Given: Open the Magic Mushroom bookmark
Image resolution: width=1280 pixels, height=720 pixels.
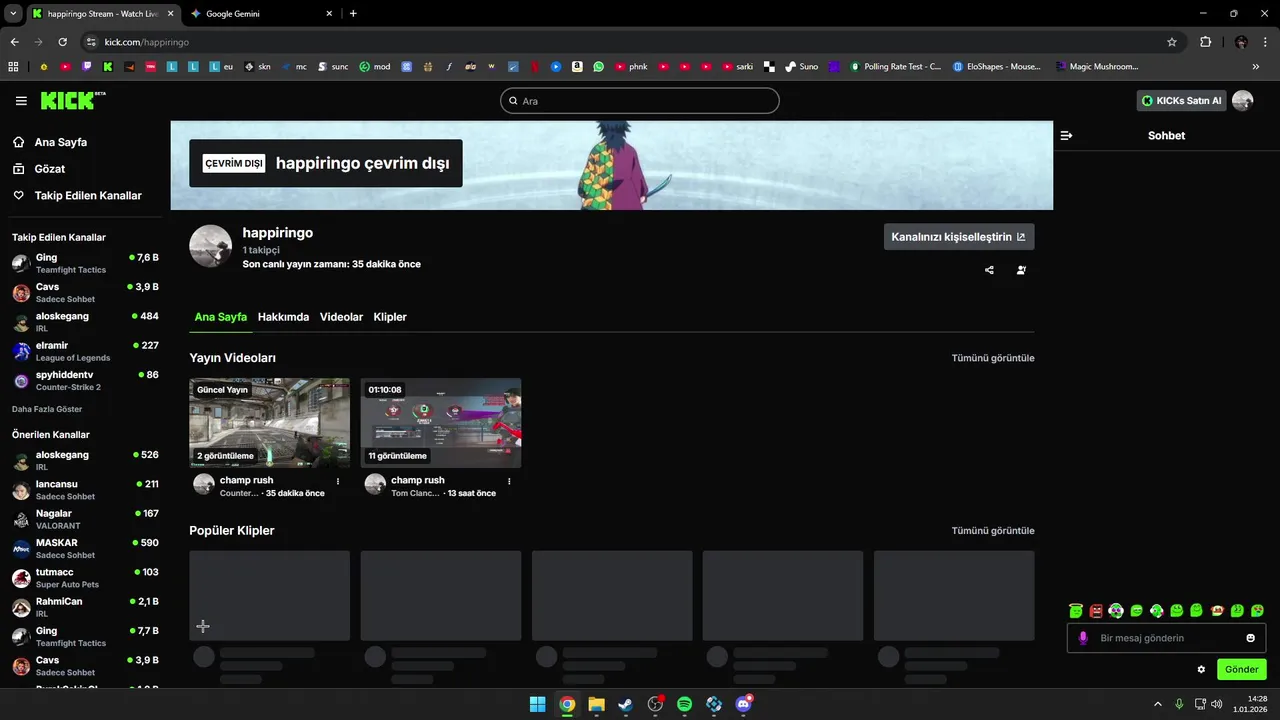Looking at the screenshot, I should point(1096,67).
